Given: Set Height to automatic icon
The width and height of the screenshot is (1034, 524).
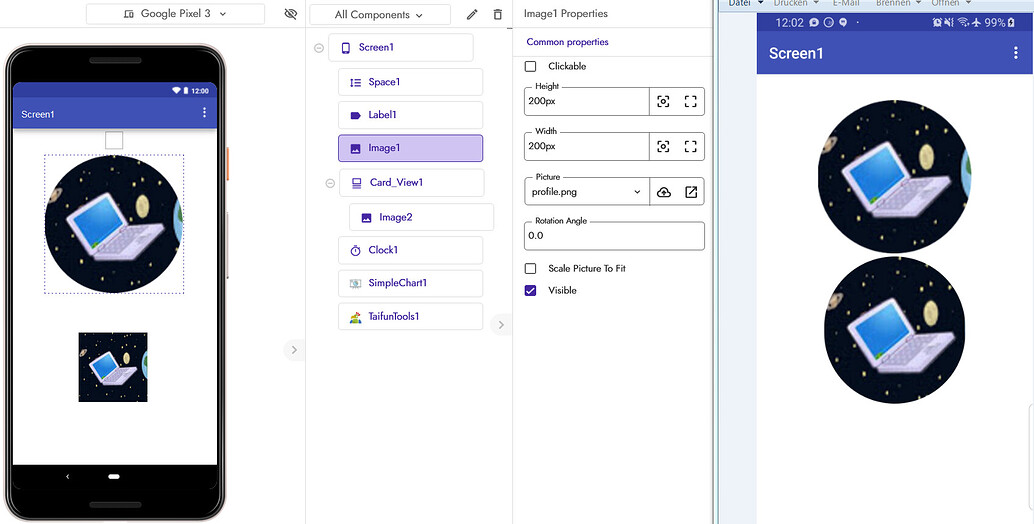Looking at the screenshot, I should pos(663,101).
